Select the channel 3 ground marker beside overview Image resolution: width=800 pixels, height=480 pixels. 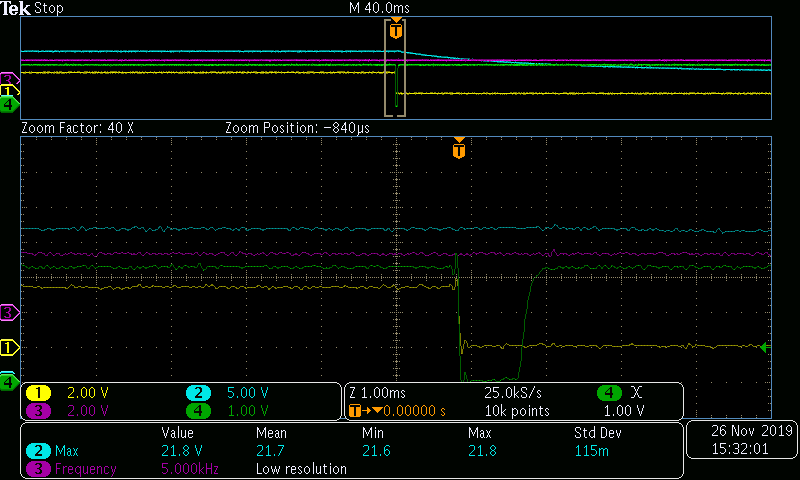pyautogui.click(x=8, y=79)
